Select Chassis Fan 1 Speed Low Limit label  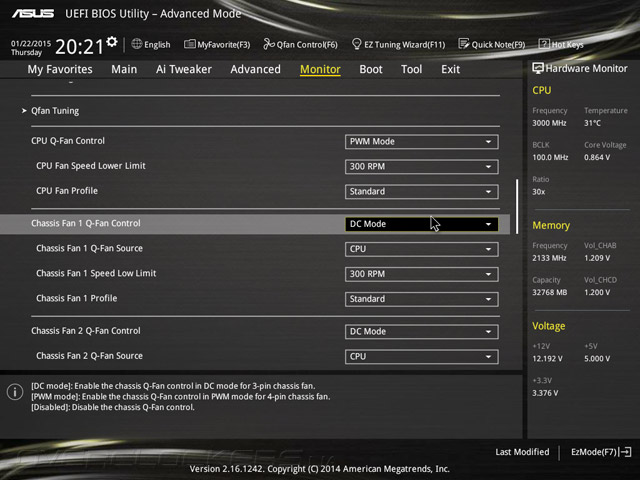pos(96,273)
